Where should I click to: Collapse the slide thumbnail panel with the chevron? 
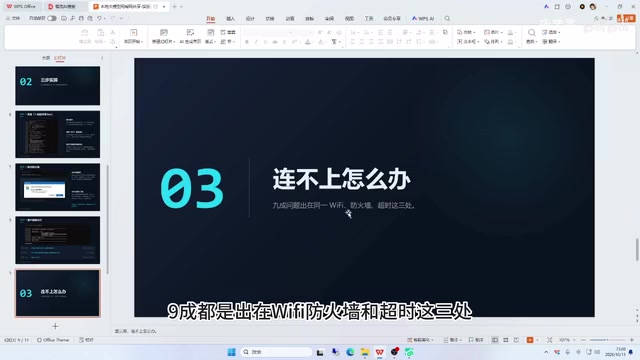[x=102, y=58]
